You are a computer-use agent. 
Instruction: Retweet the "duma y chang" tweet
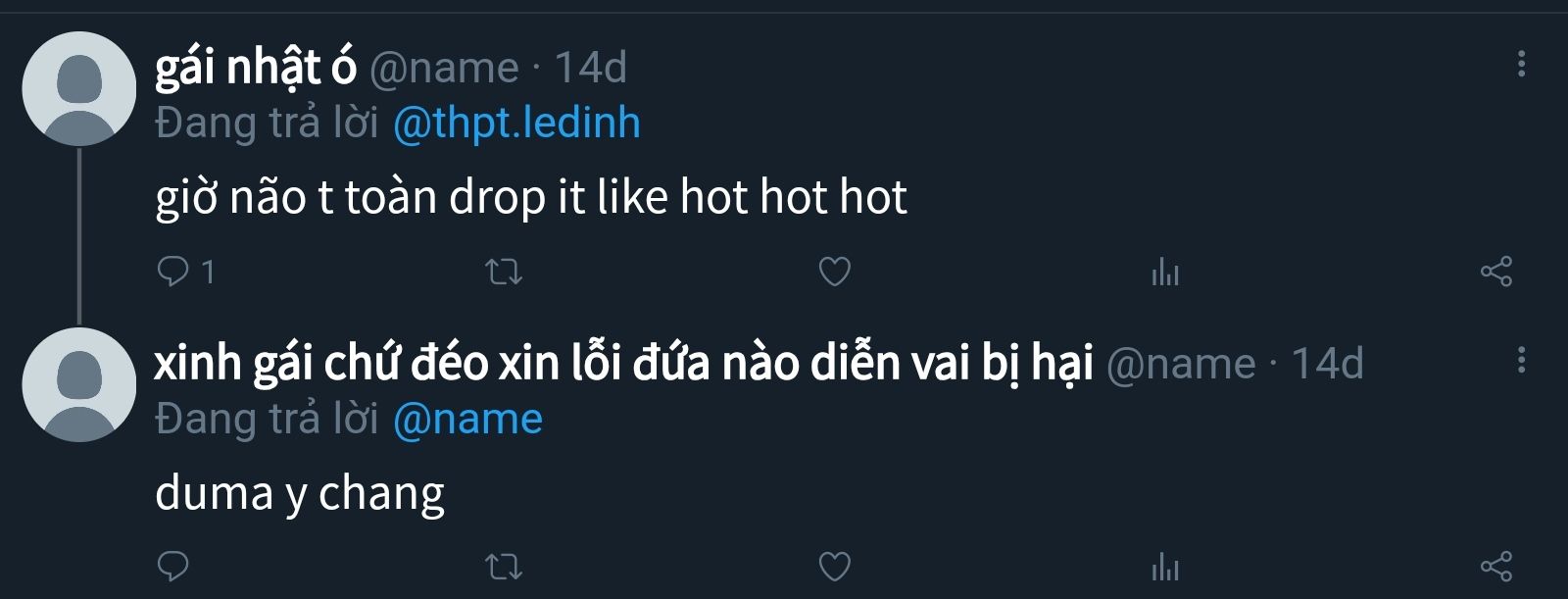(504, 567)
